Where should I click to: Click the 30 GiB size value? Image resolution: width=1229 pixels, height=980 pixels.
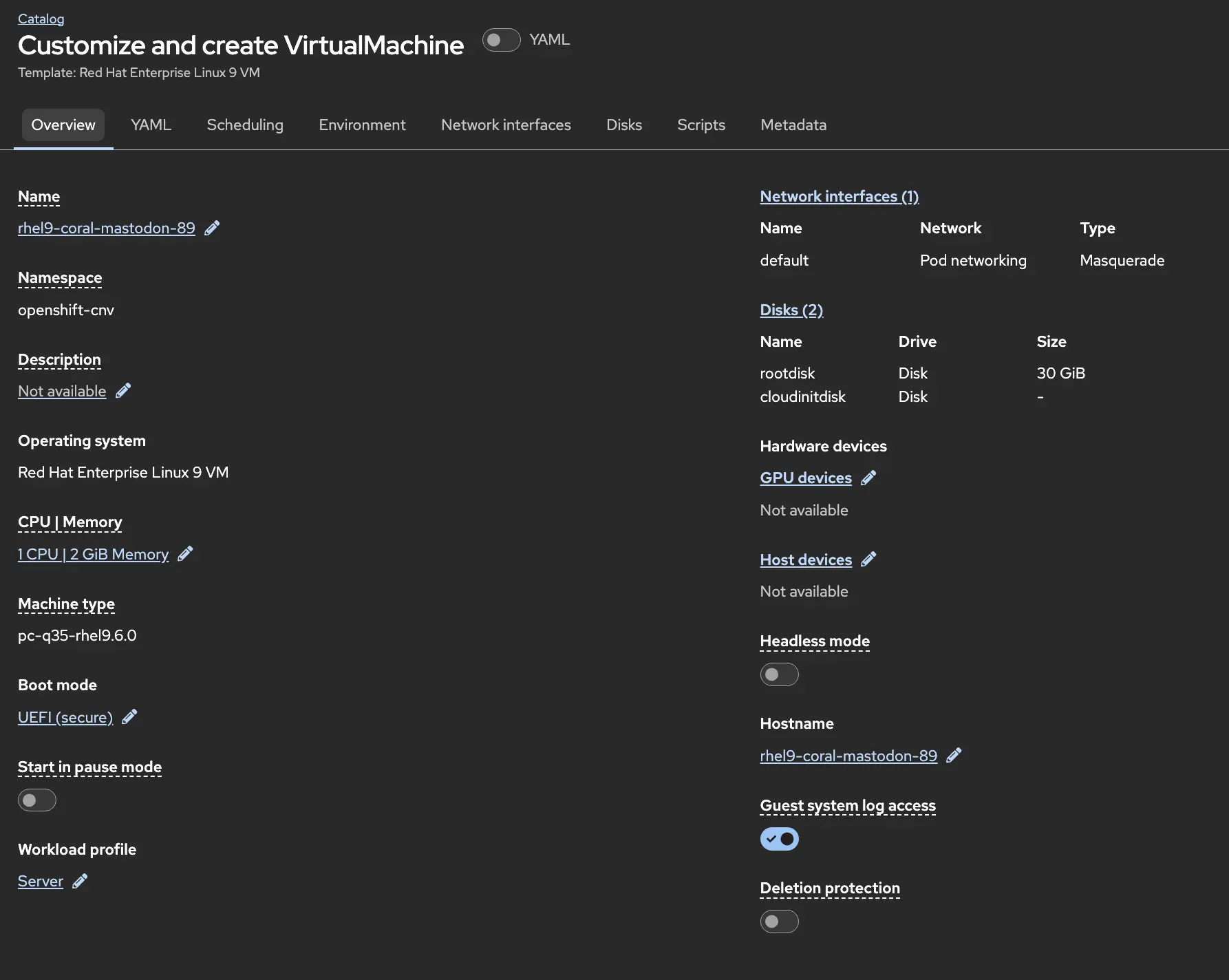click(1060, 373)
